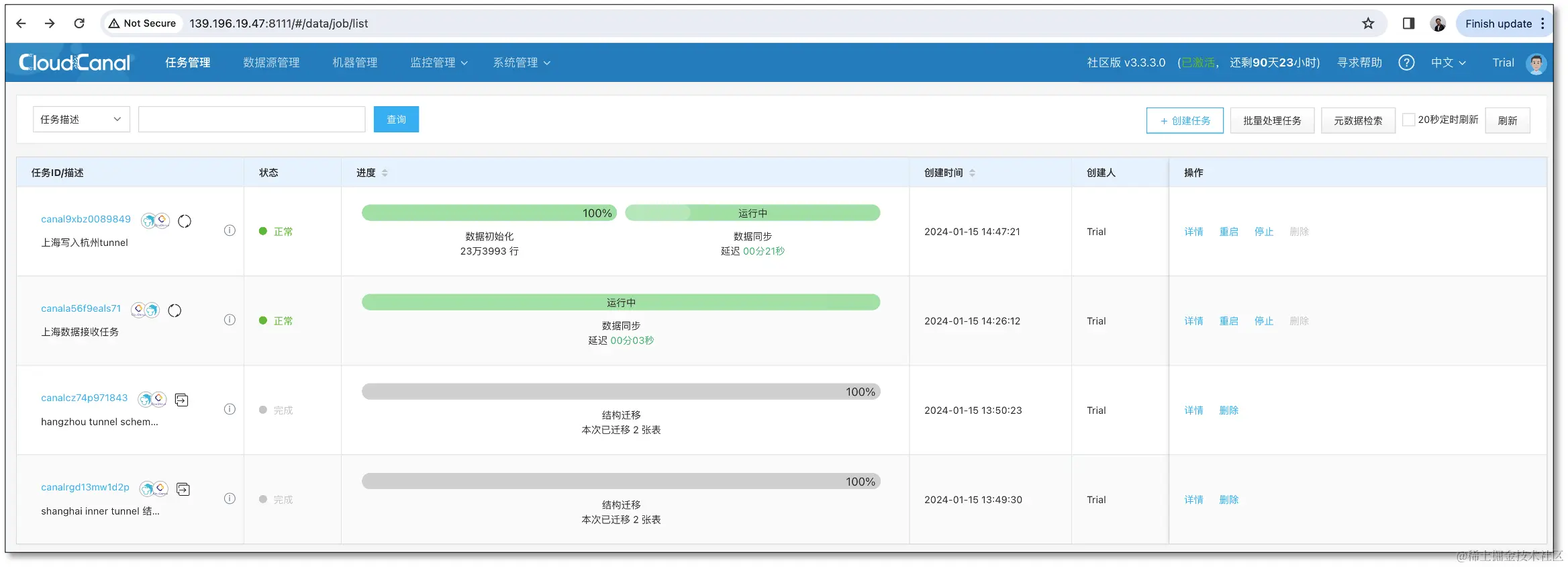This screenshot has width=1568, height=567.
Task: Click 运行中 progress bar of 上海数据接收任务
Action: coord(621,302)
